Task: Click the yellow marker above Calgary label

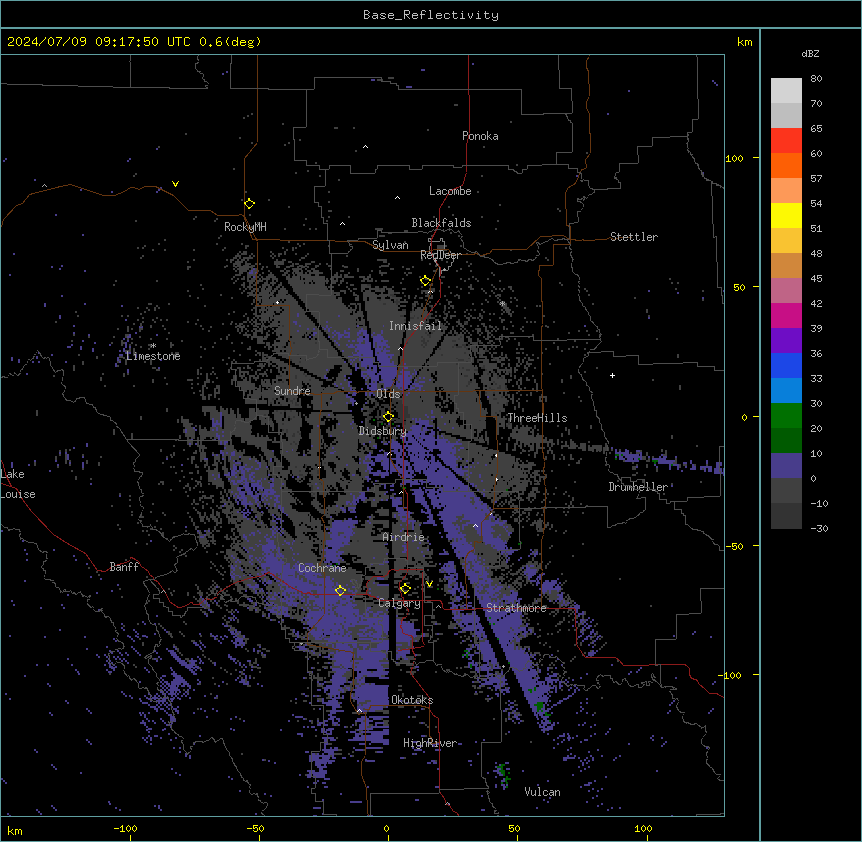Action: tap(405, 589)
